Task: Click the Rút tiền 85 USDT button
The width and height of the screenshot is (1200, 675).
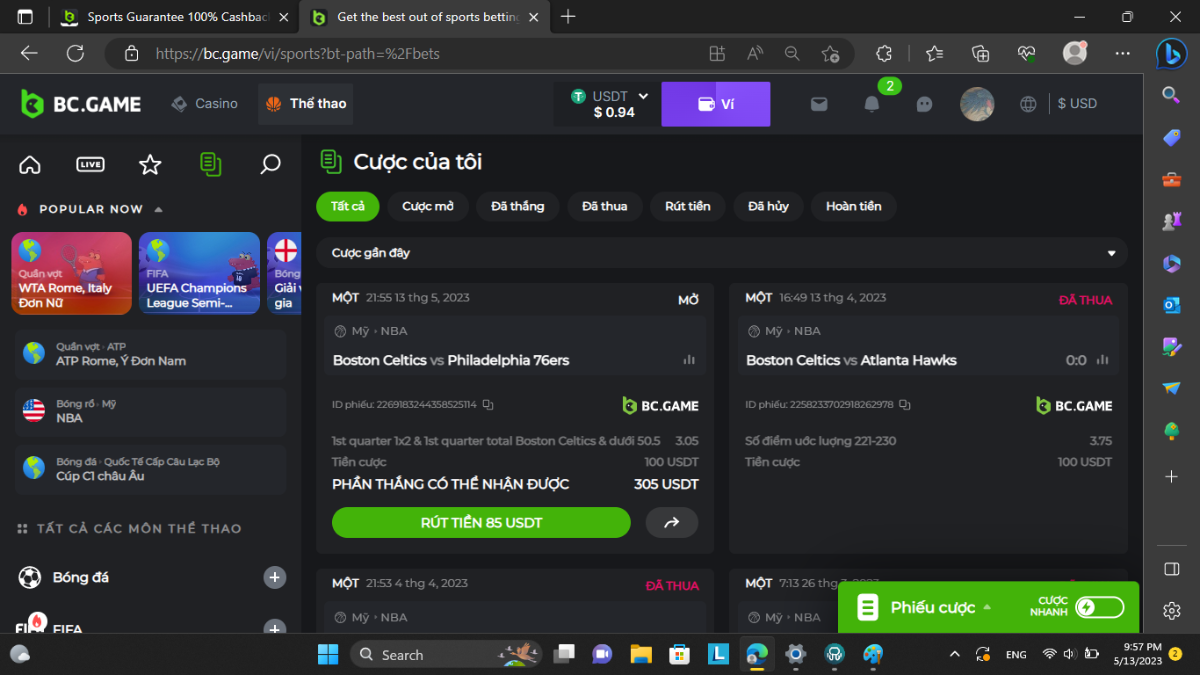Action: pyautogui.click(x=481, y=522)
